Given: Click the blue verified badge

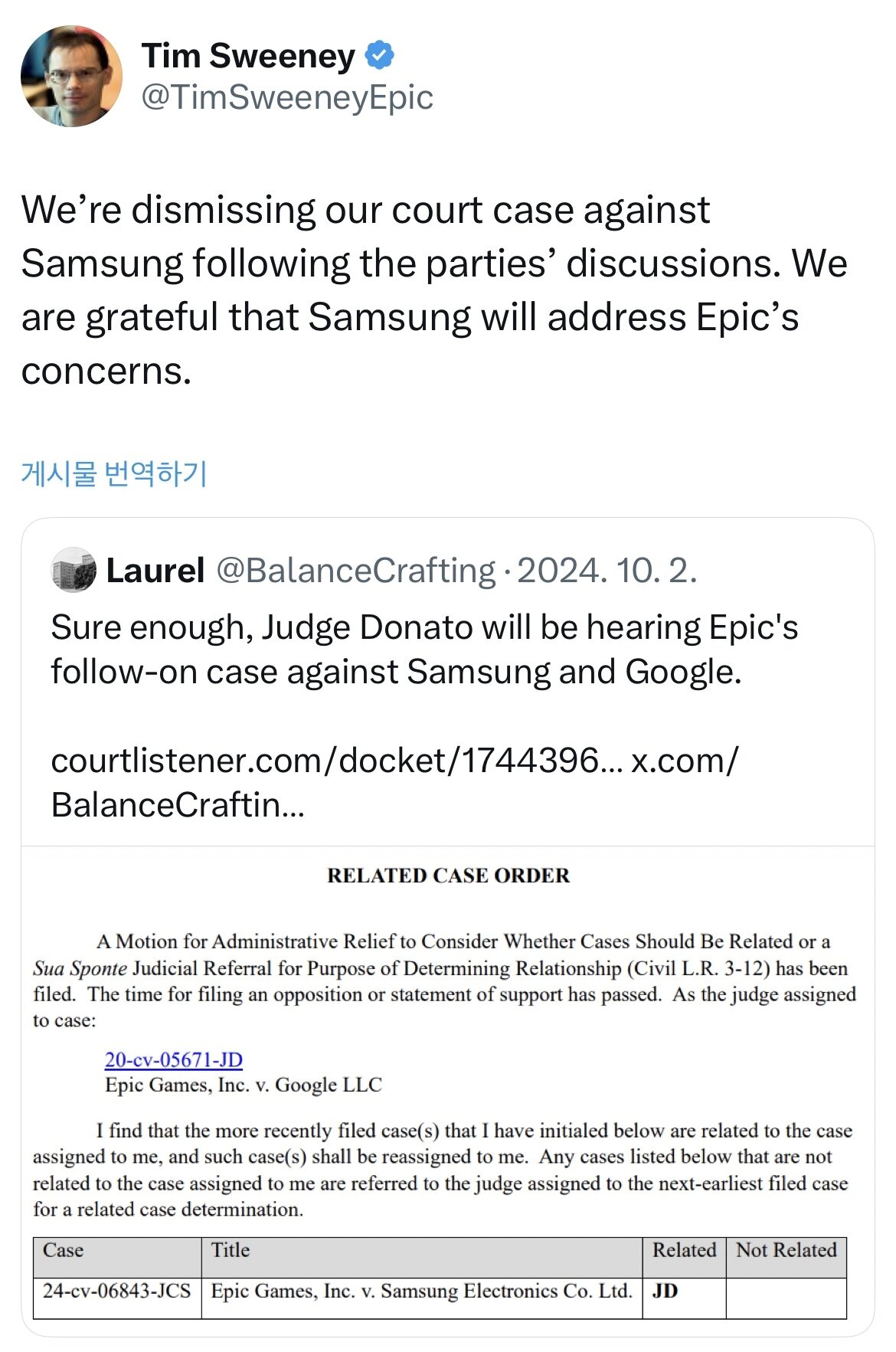Looking at the screenshot, I should [x=379, y=55].
